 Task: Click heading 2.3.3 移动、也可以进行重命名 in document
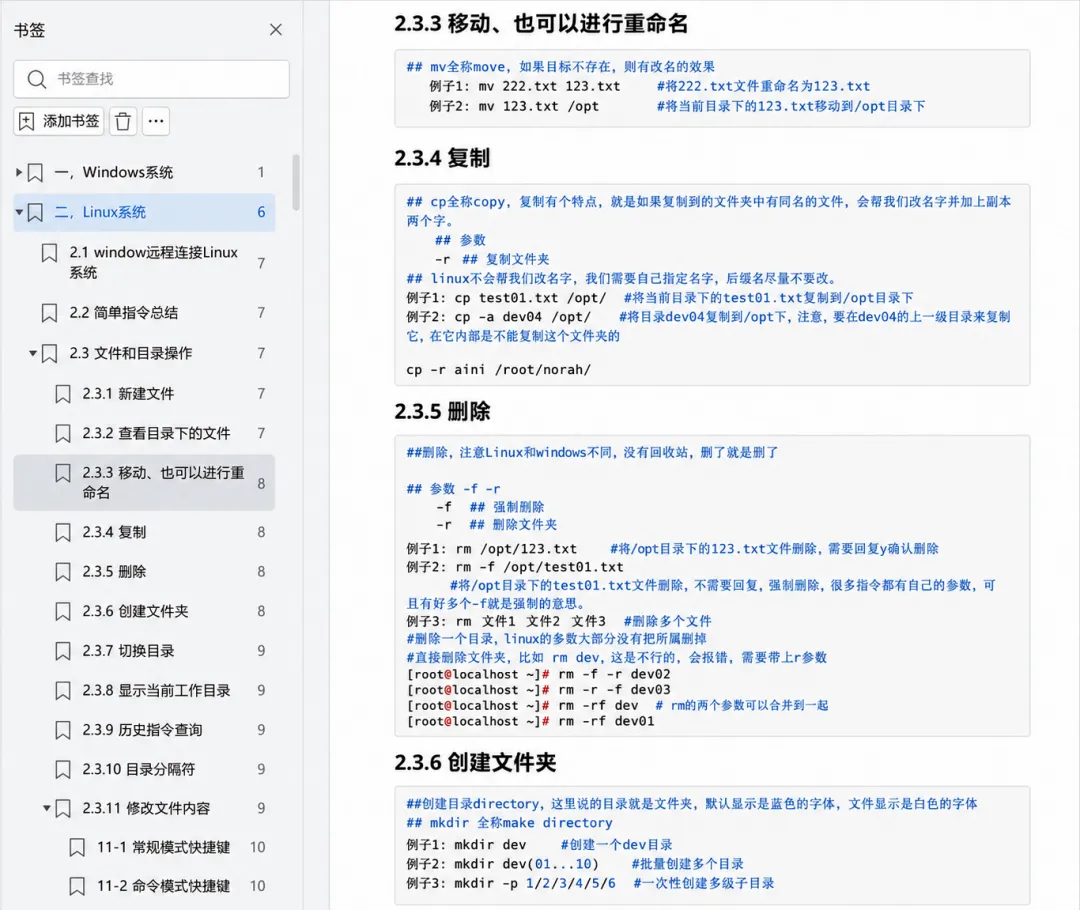541,23
